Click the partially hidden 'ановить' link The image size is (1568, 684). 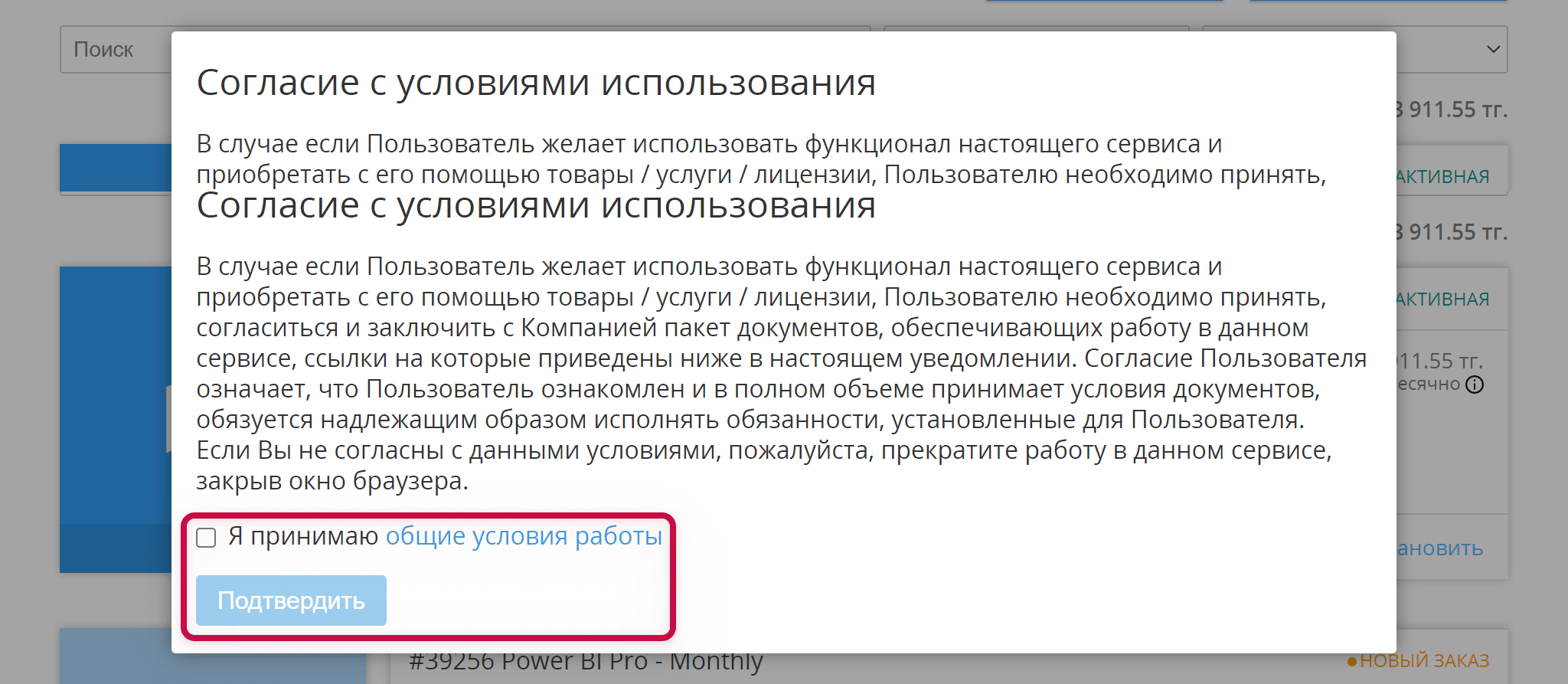tap(1440, 548)
